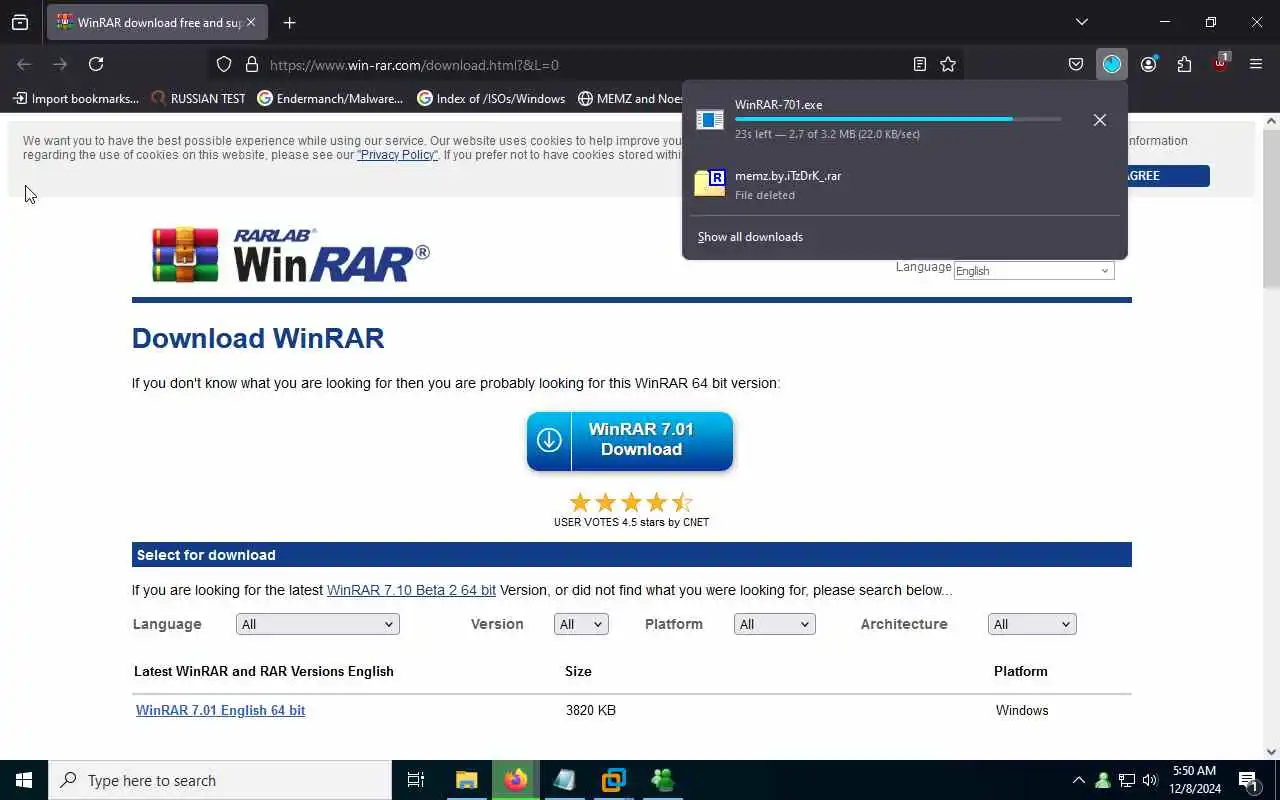The height and width of the screenshot is (800, 1280).
Task: Go forward with arrow button
Action: [60, 64]
